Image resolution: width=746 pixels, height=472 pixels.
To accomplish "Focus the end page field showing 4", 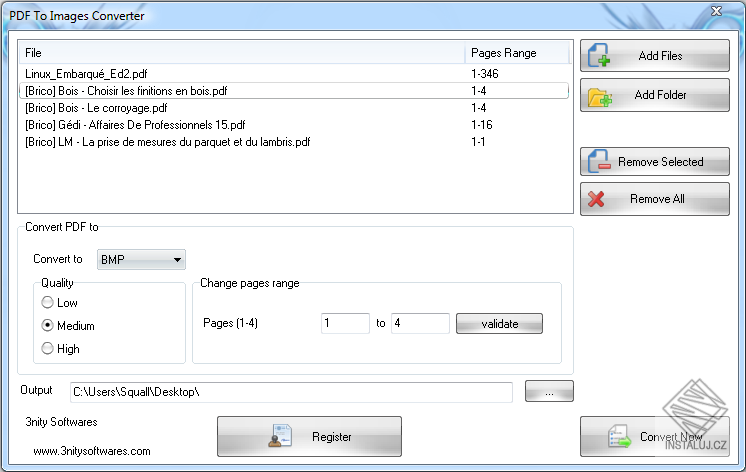I will 420,324.
